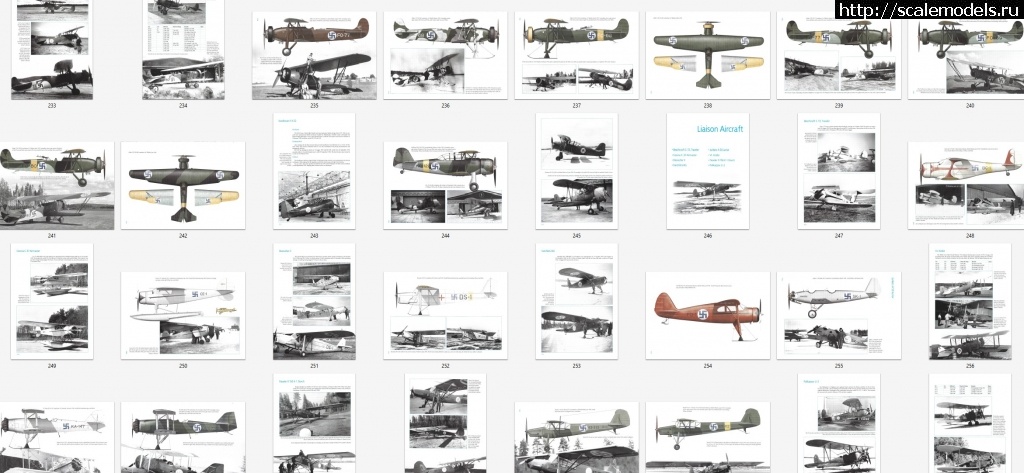The height and width of the screenshot is (473, 1024).
Task: Open the Liaison Aircraft title page 246
Action: (x=707, y=171)
